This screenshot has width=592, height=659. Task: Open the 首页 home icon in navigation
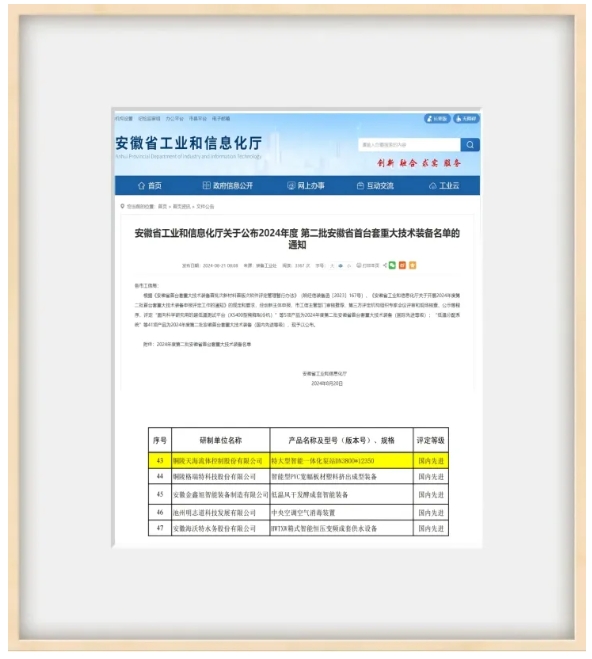(141, 185)
